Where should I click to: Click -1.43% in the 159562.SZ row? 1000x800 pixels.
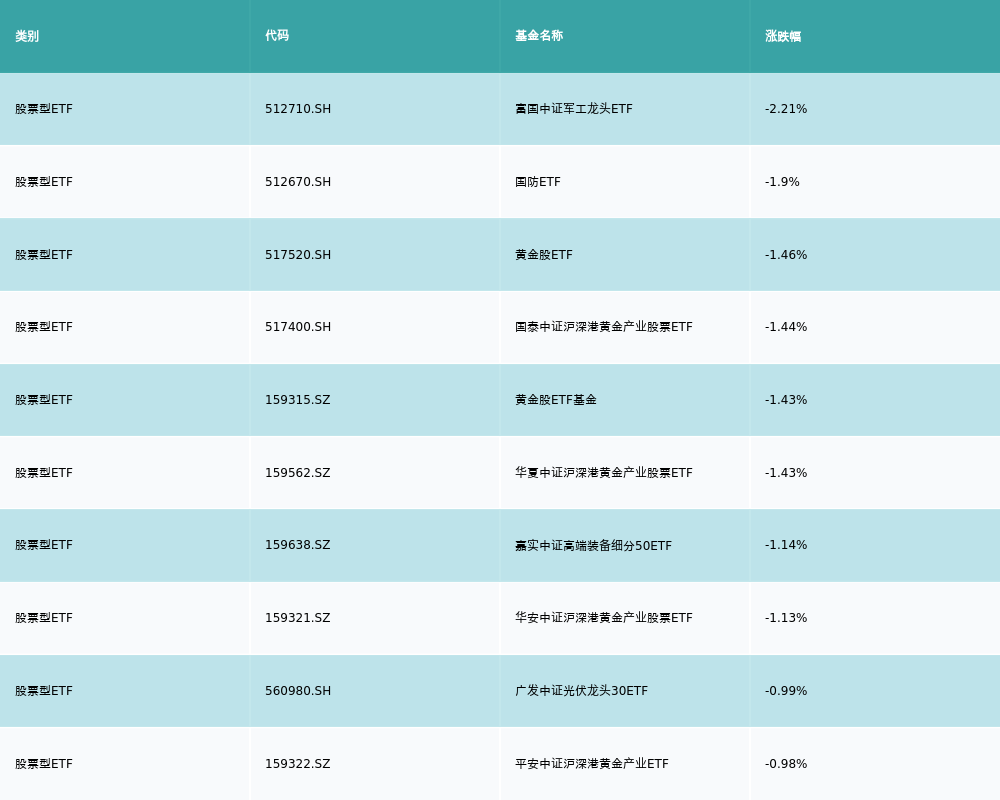coord(786,473)
